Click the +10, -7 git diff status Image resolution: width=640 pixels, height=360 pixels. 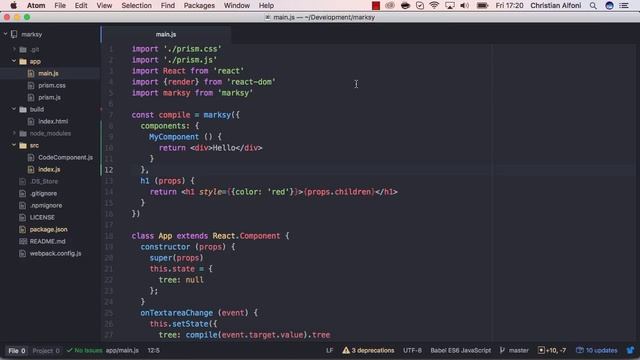point(552,350)
